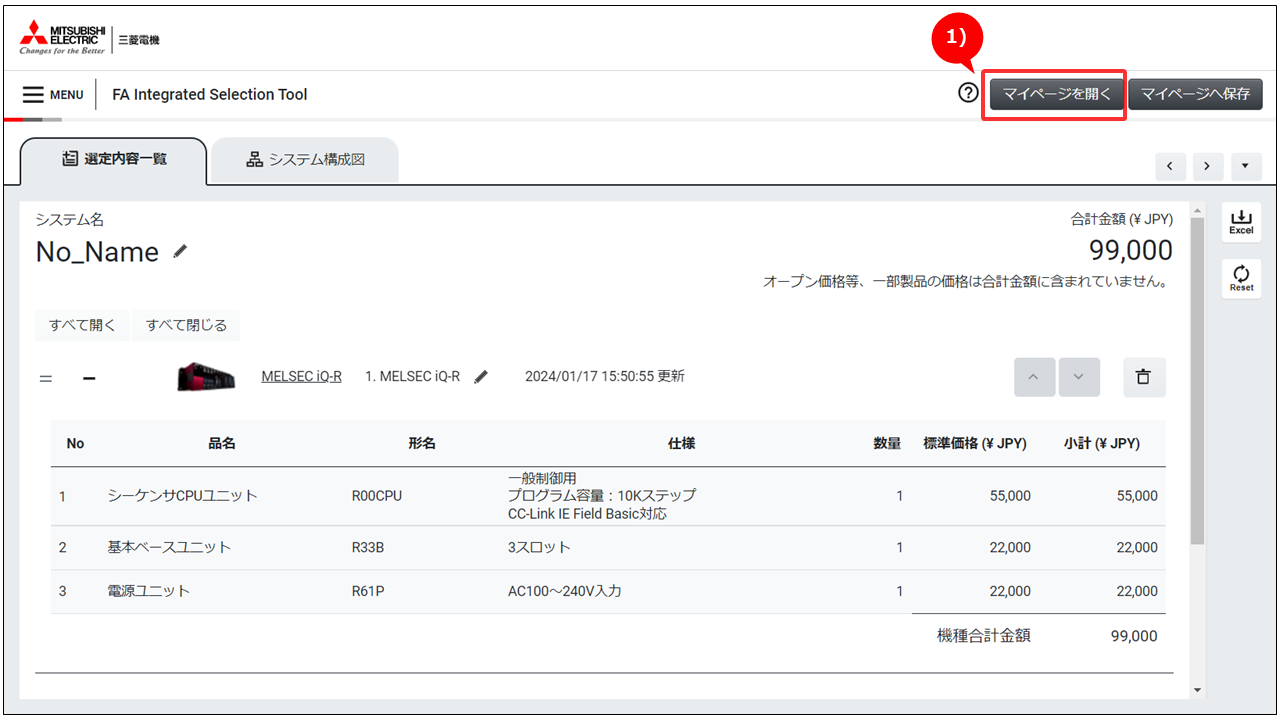This screenshot has width=1280, height=720.
Task: Click the help question mark icon
Action: tap(968, 93)
